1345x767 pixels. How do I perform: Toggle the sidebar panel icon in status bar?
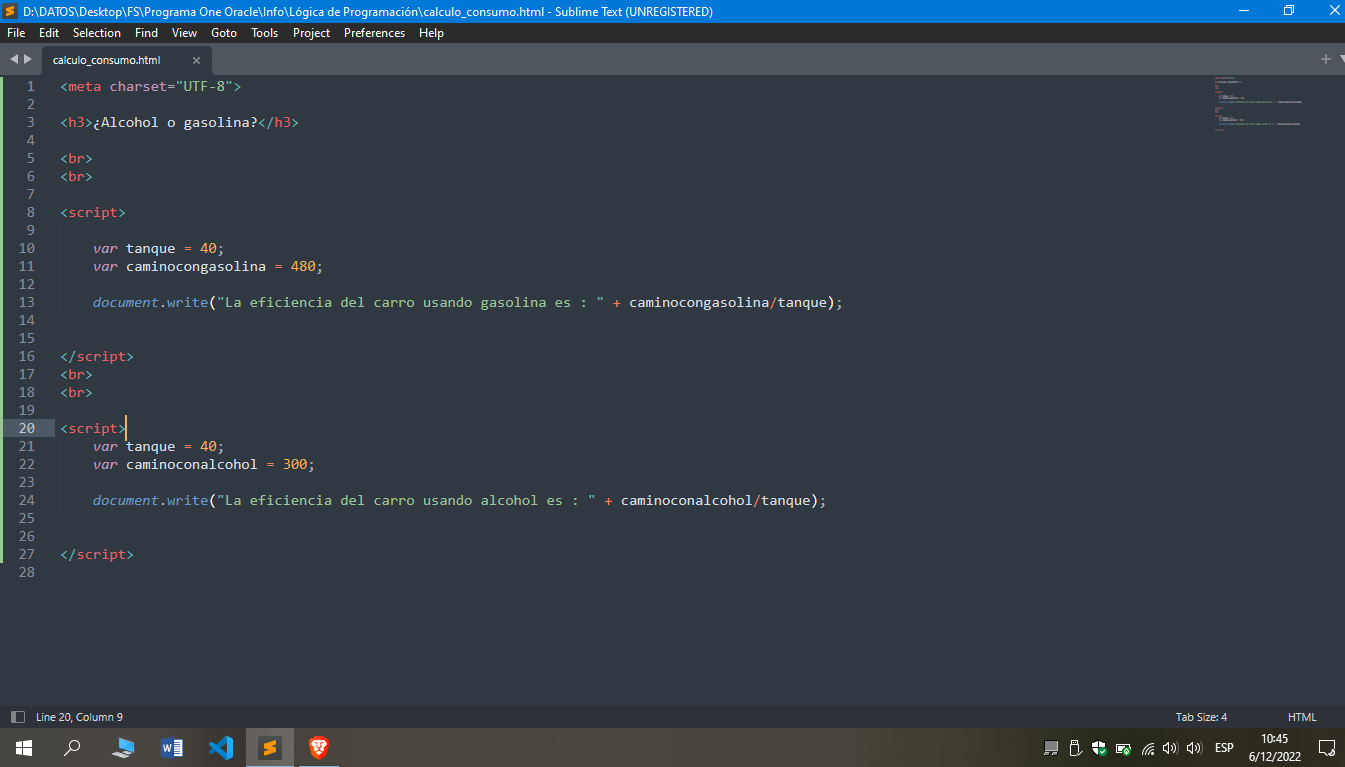coord(17,717)
